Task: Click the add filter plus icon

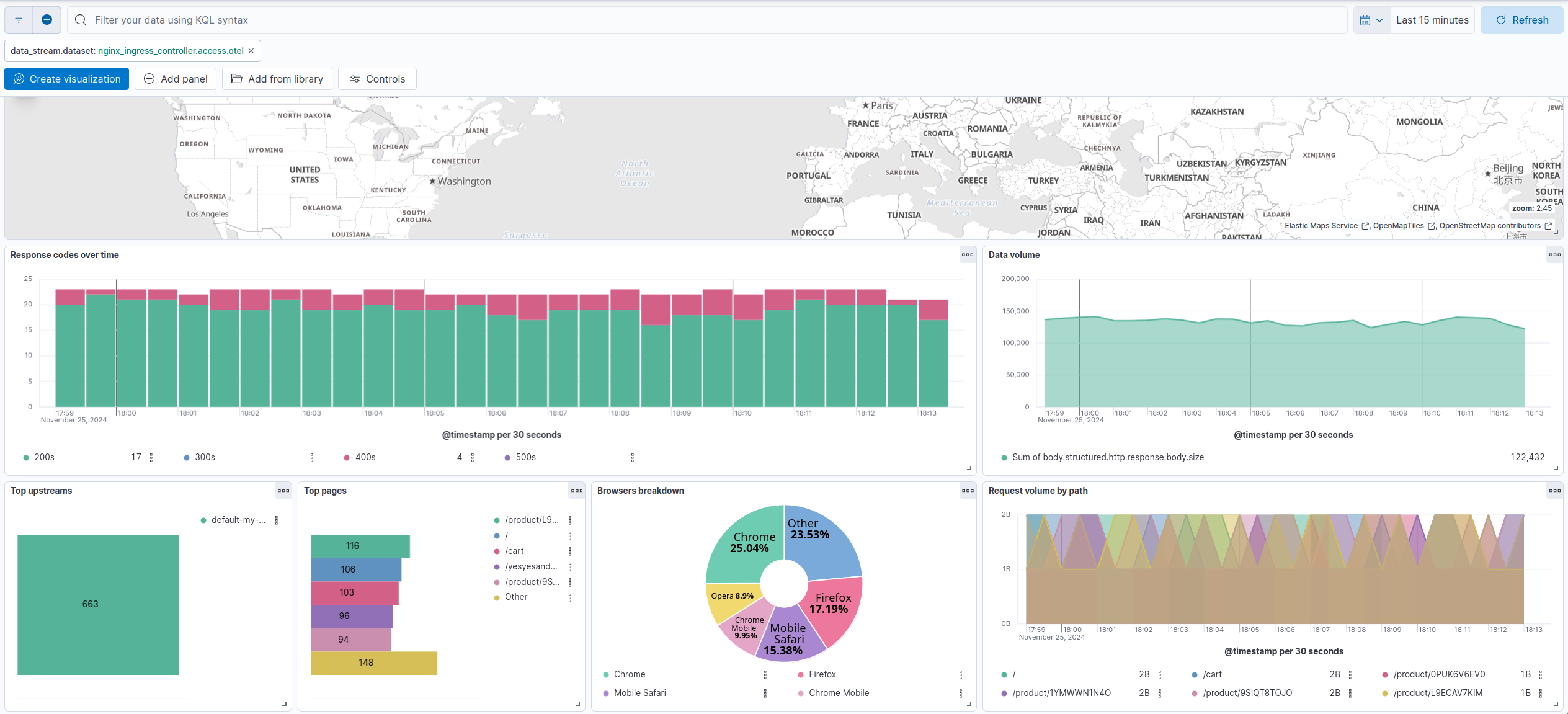Action: (x=47, y=20)
